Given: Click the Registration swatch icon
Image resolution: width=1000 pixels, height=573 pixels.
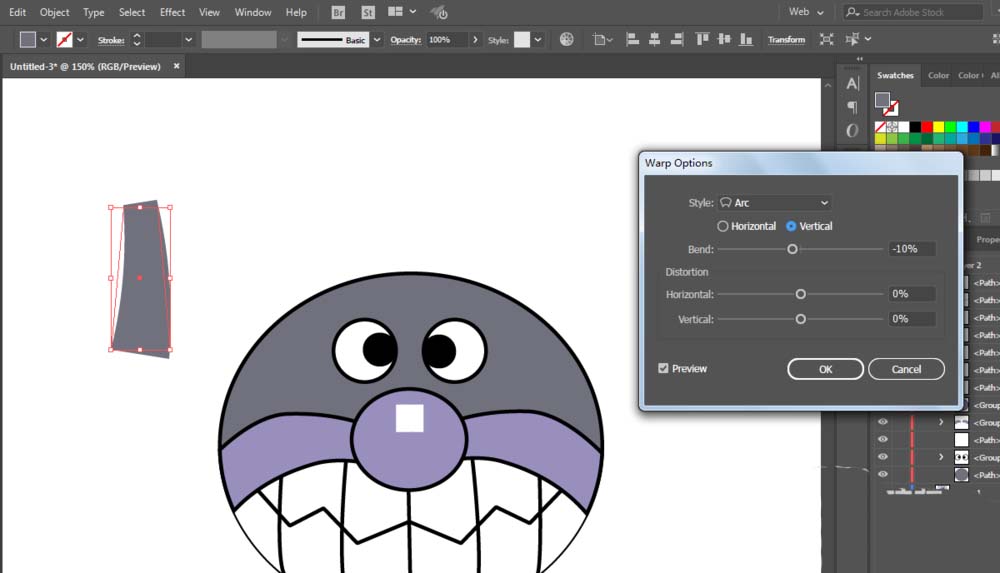Looking at the screenshot, I should click(892, 127).
